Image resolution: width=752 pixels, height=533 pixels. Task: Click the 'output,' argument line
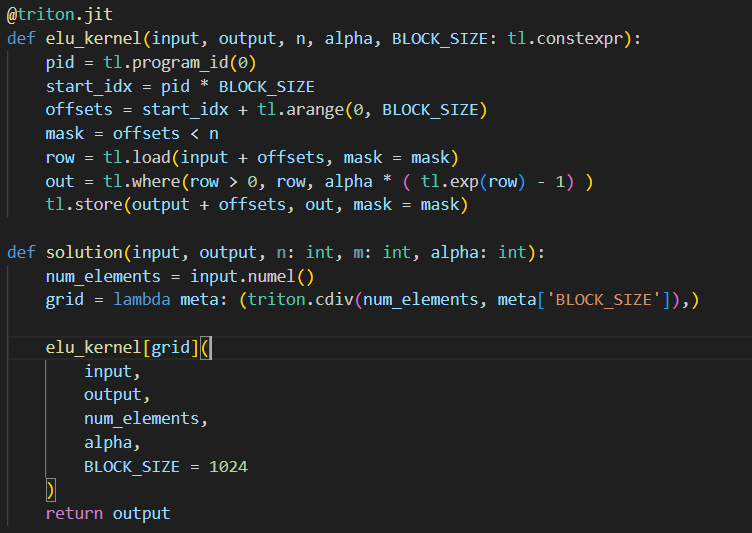click(x=117, y=395)
